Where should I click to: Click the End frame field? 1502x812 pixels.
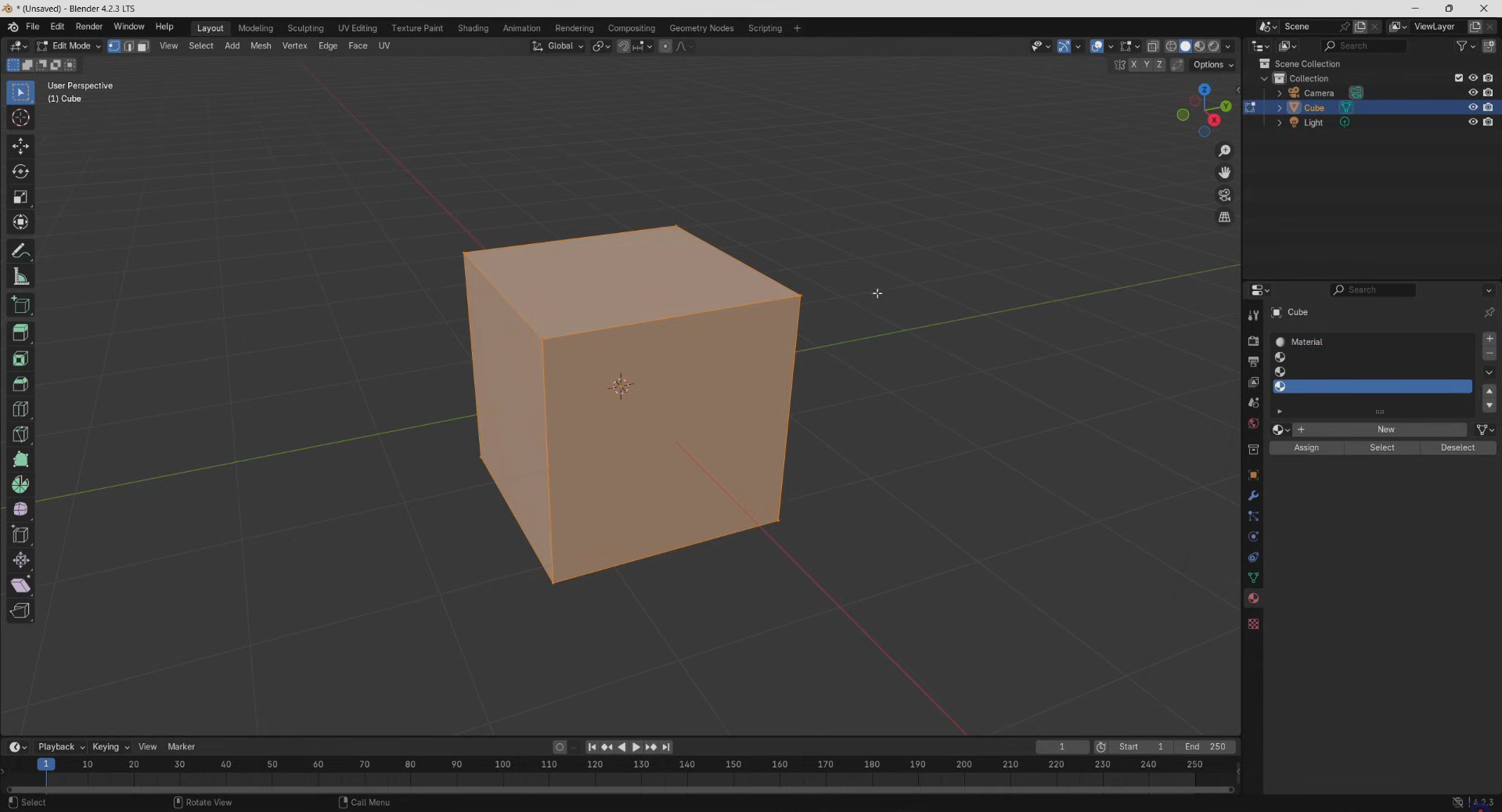click(x=1205, y=747)
